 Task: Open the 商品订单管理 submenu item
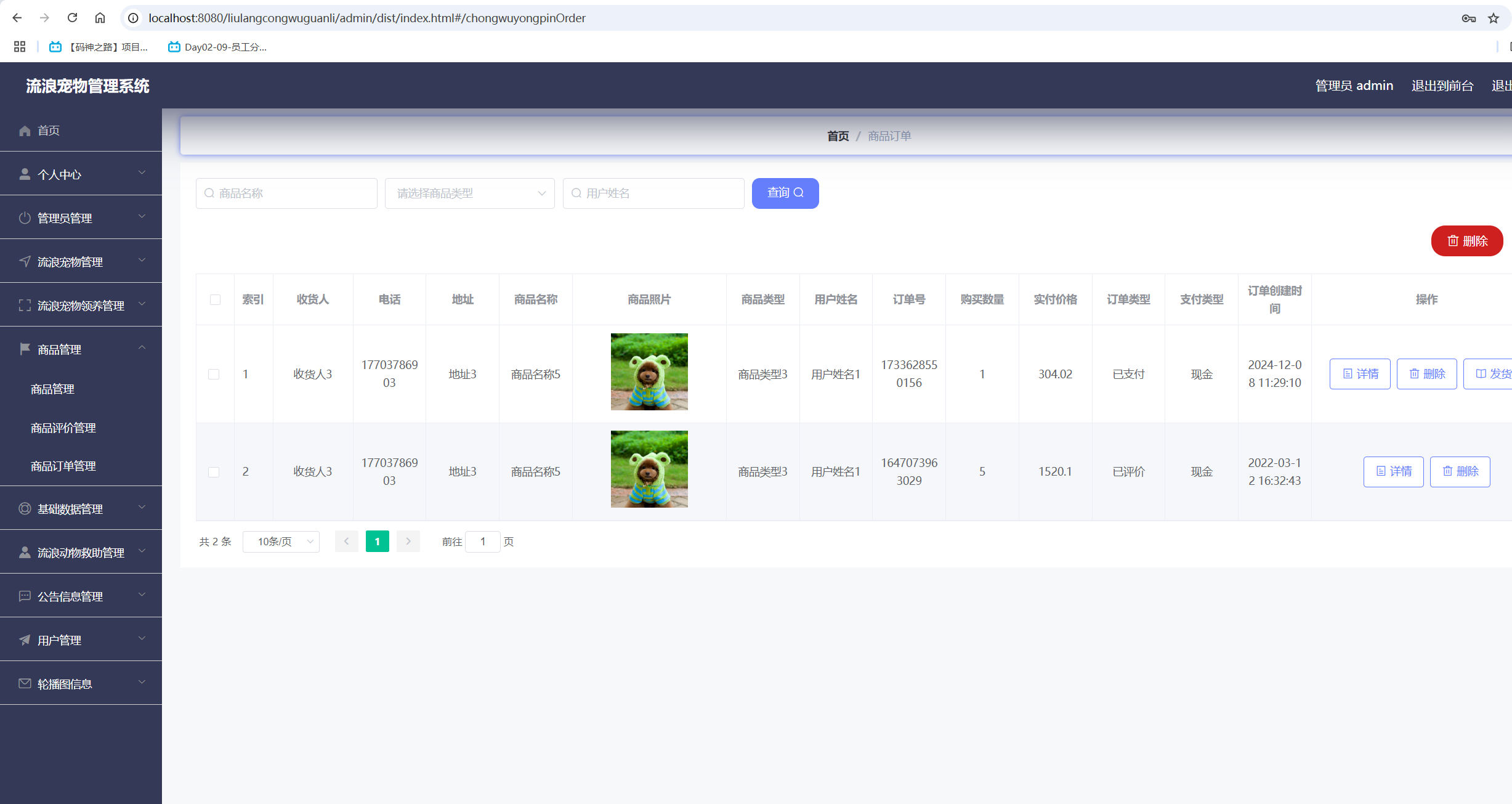[x=63, y=466]
